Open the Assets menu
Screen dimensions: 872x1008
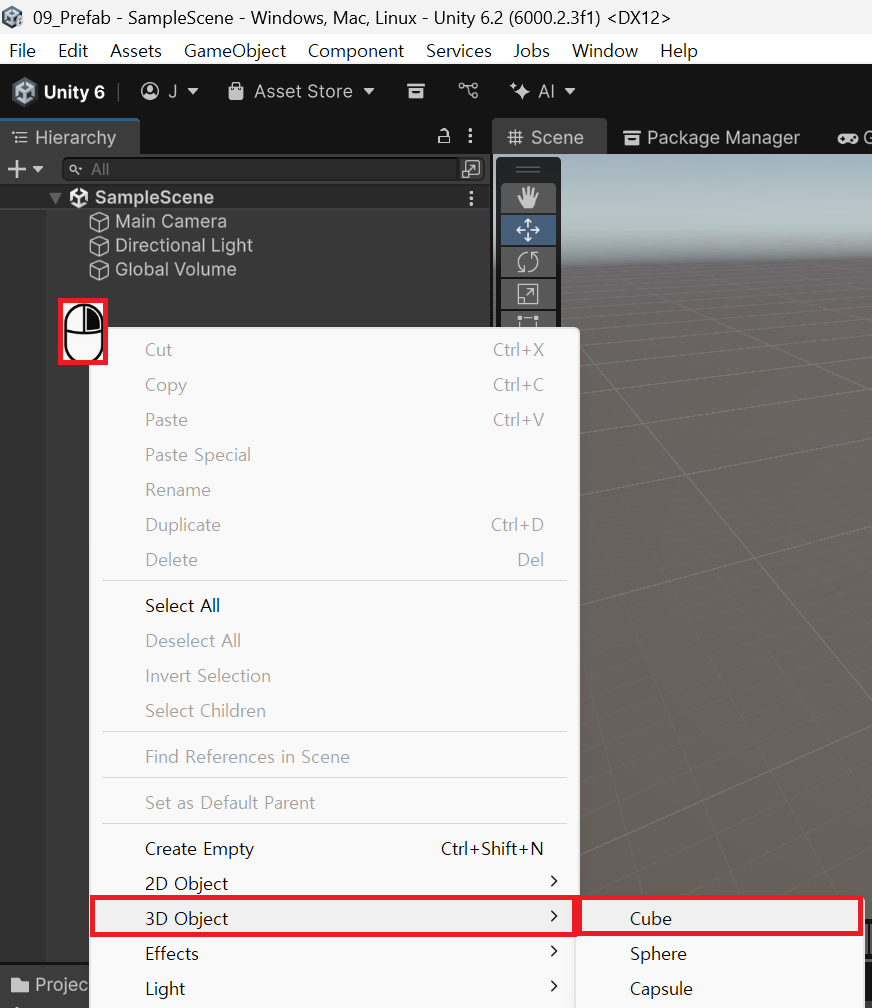pyautogui.click(x=136, y=51)
